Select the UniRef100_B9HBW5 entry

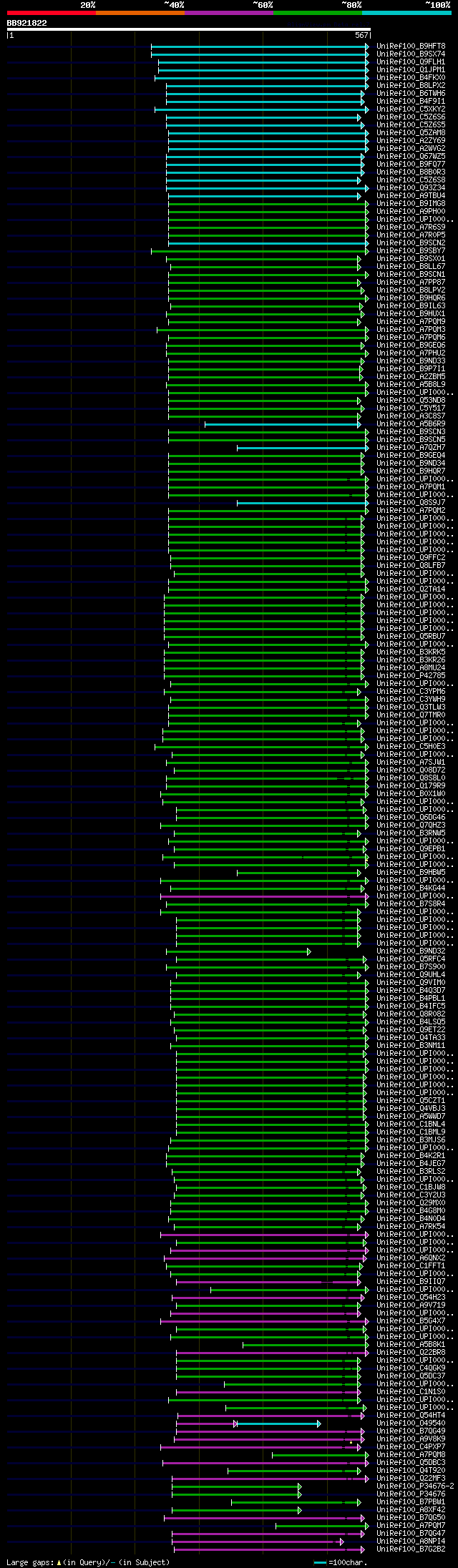(x=411, y=872)
